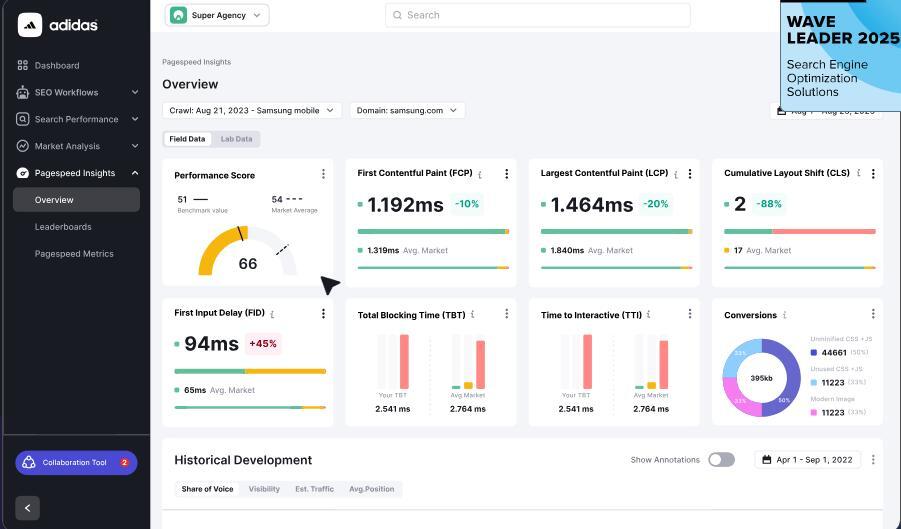
Task: Click the Dashboard grid icon in sidebar
Action: point(23,66)
